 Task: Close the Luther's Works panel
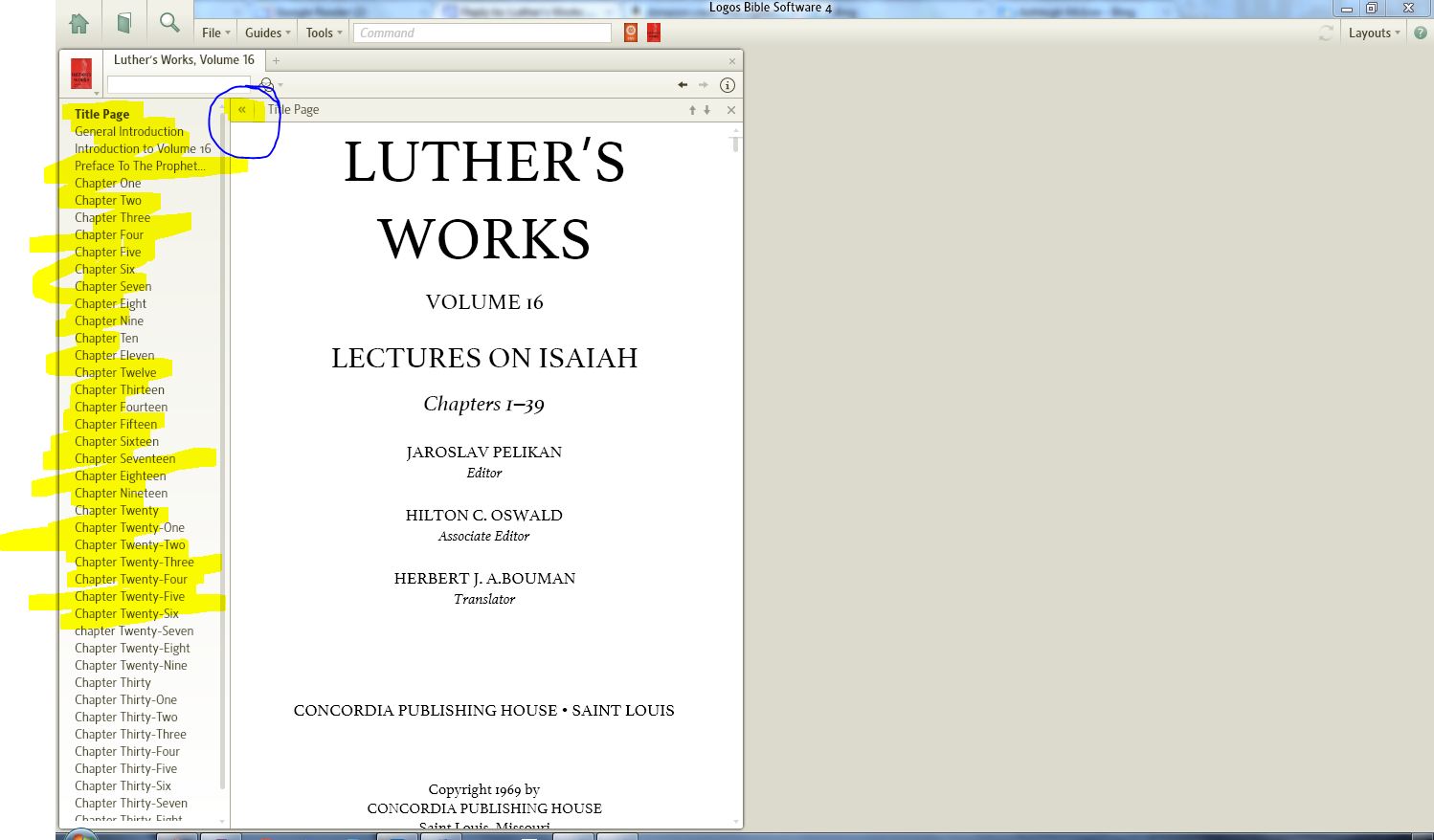click(732, 60)
